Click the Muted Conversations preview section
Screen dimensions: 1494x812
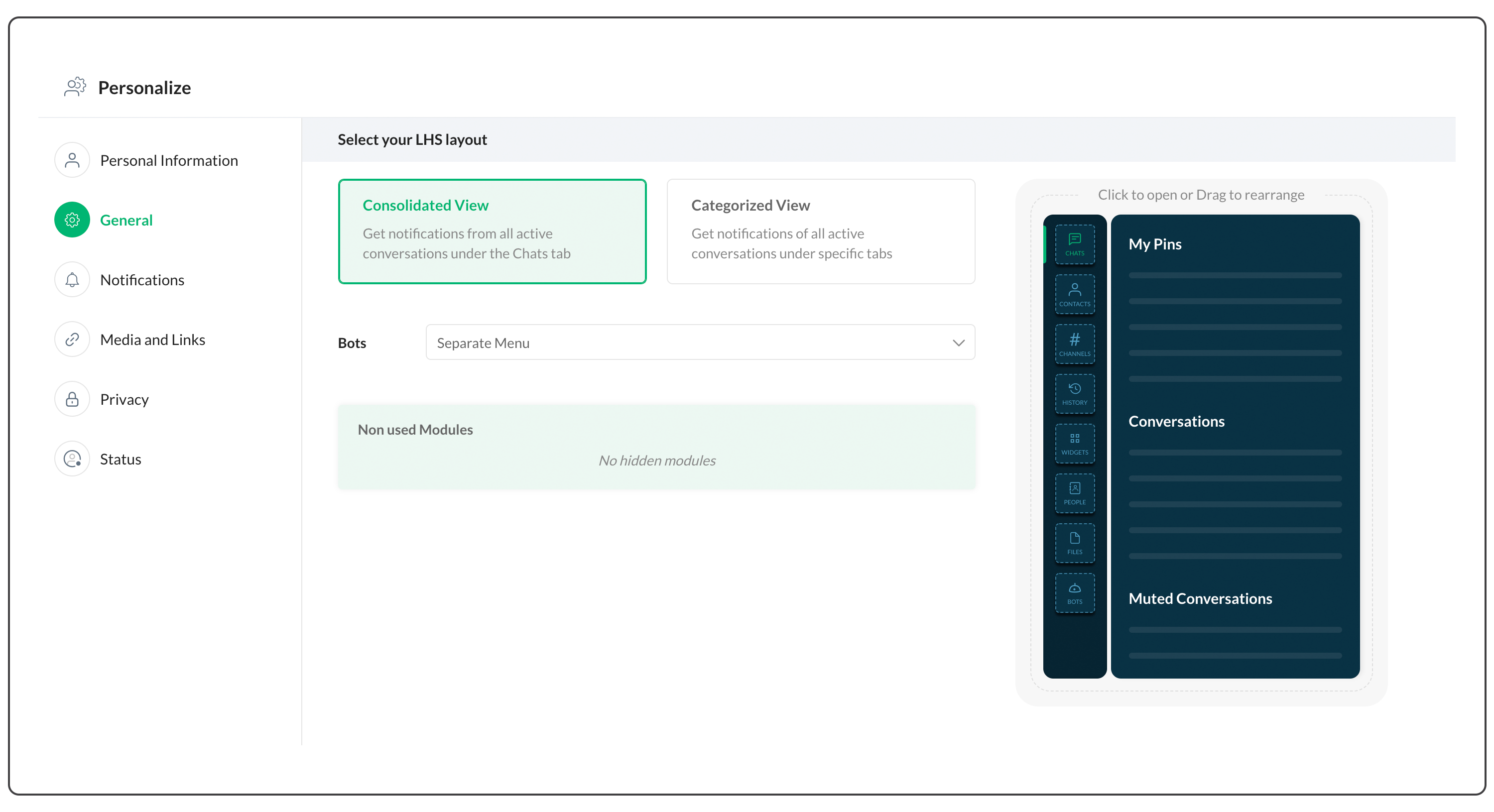tap(1200, 598)
